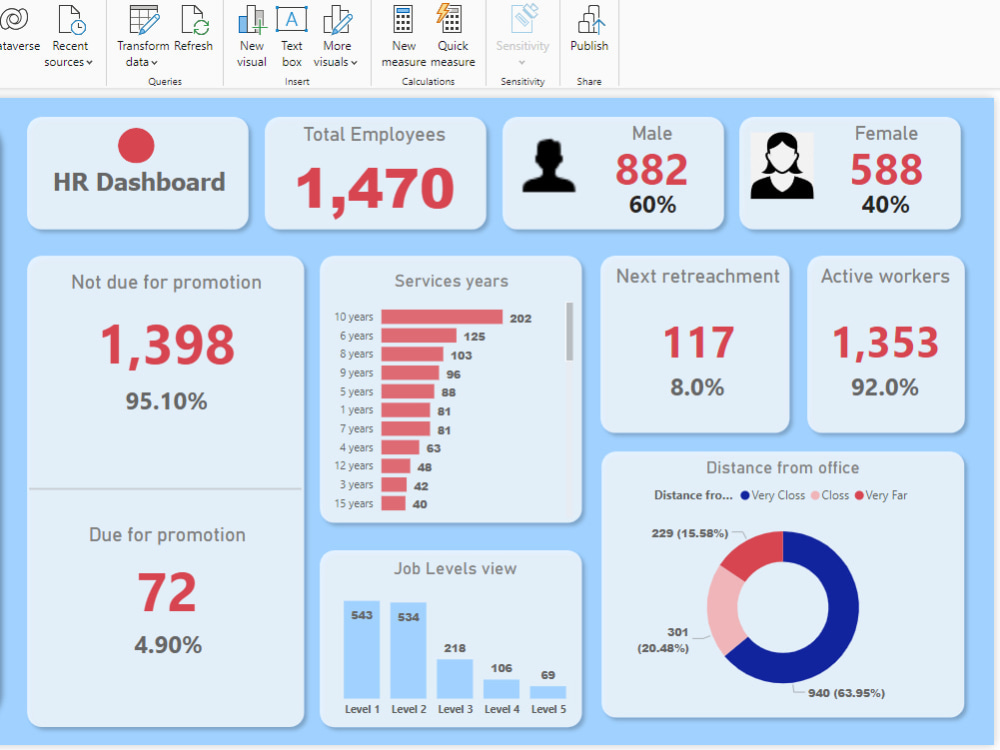Insert a New visual
The height and width of the screenshot is (750, 1000).
point(251,30)
